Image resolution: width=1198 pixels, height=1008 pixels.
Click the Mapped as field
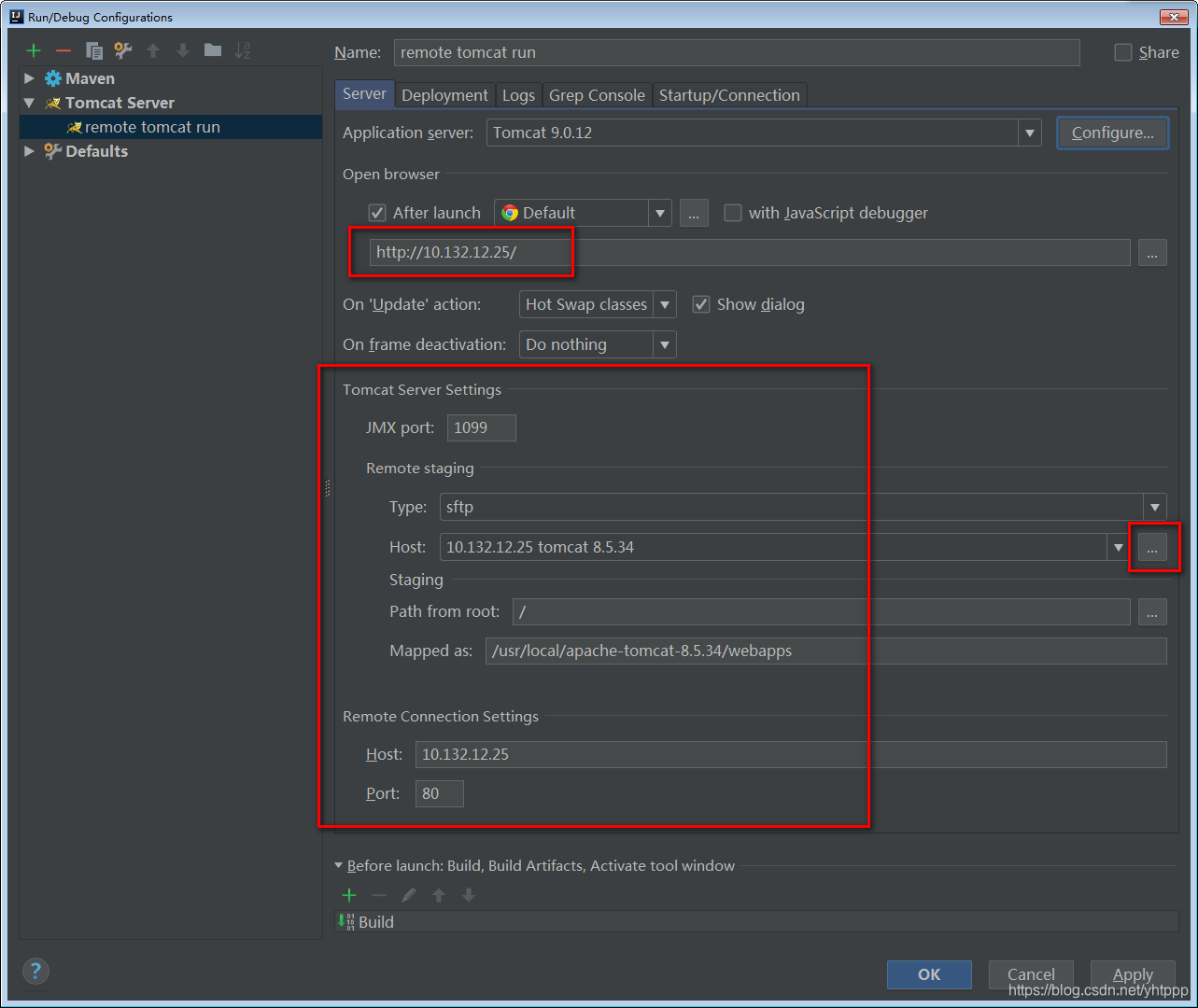pos(825,651)
